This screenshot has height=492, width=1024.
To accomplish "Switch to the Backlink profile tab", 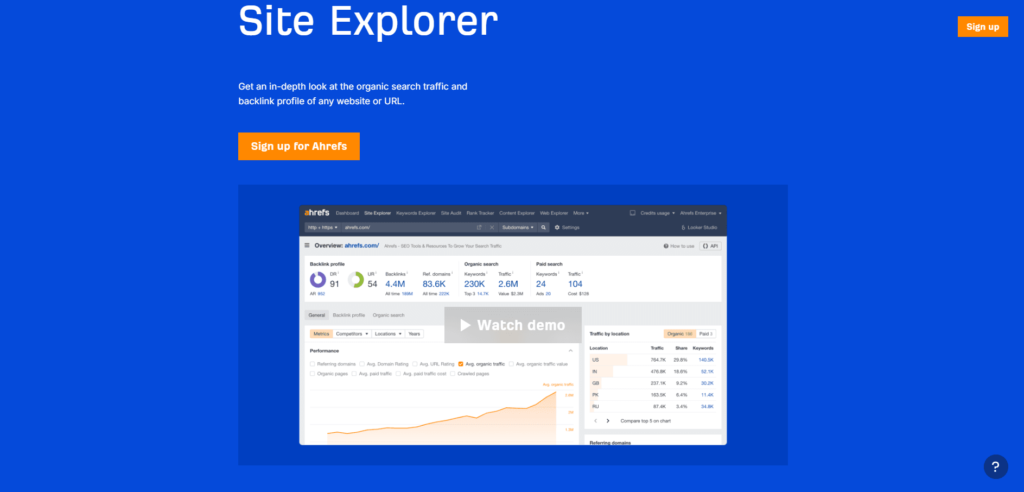I will click(349, 315).
